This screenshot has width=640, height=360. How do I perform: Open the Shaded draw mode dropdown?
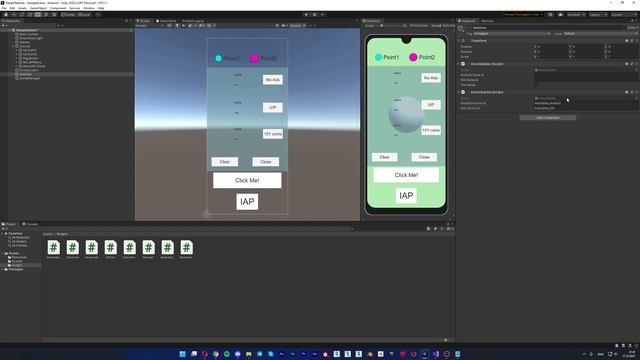click(149, 26)
